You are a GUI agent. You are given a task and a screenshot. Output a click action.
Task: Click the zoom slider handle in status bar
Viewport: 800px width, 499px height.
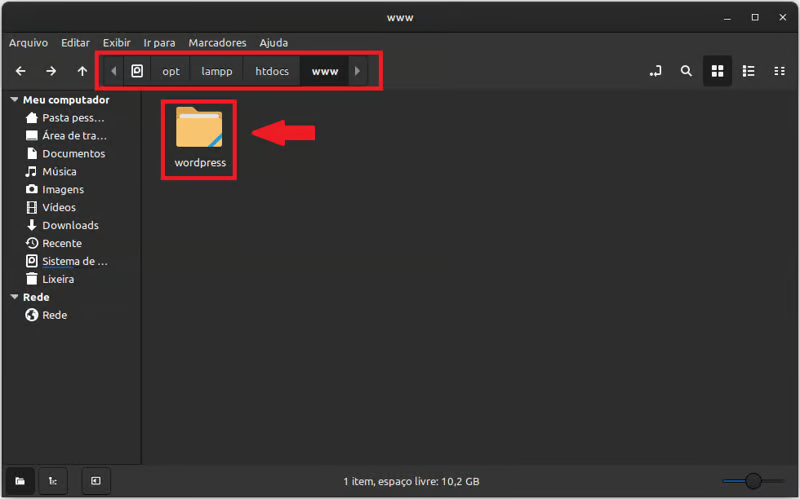point(753,481)
